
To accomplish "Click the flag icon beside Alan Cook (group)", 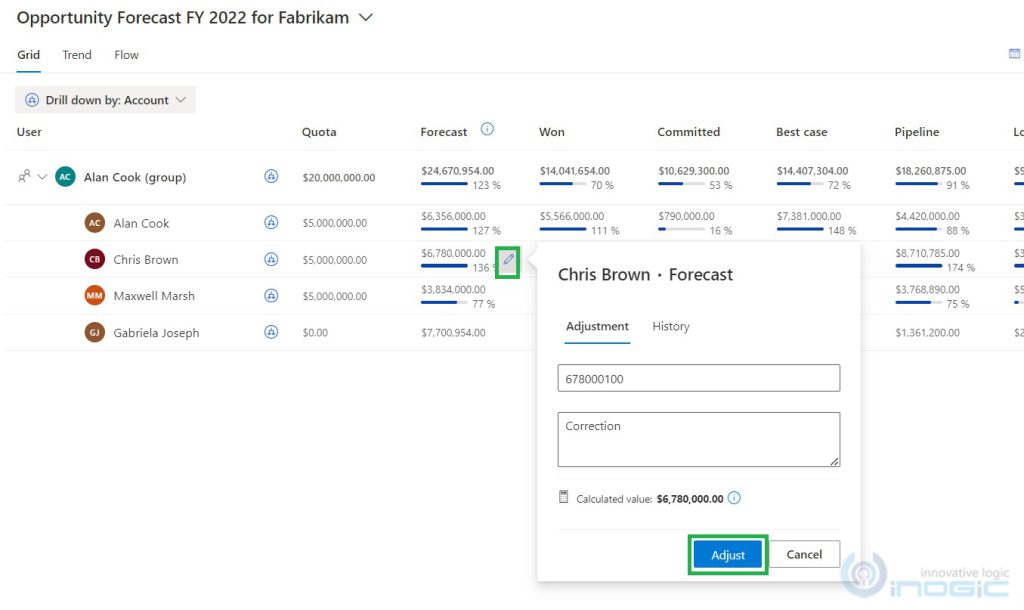I will (x=271, y=176).
